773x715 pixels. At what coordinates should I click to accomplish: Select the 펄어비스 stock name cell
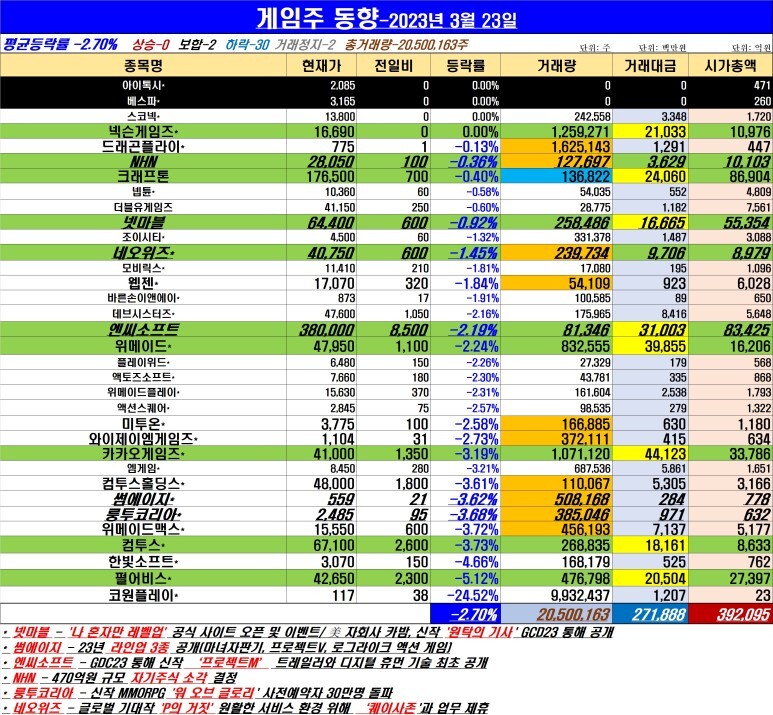(143, 578)
